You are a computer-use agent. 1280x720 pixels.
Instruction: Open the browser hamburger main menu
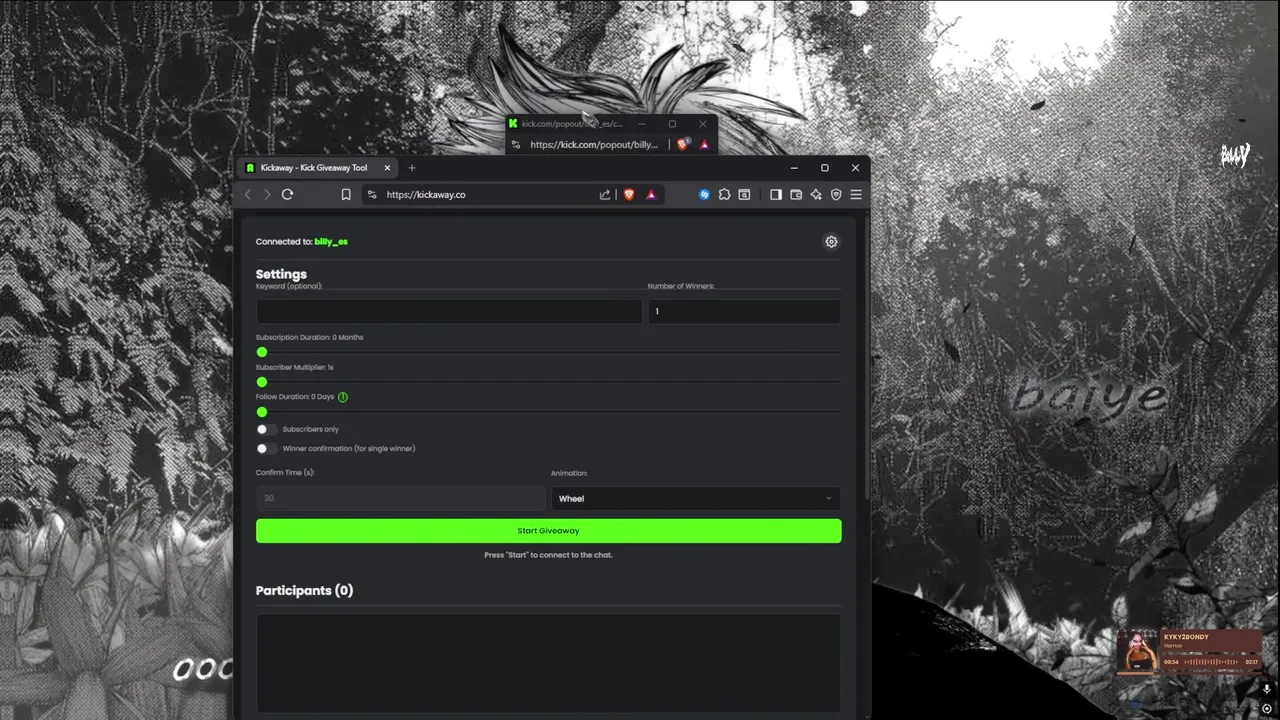click(x=855, y=195)
